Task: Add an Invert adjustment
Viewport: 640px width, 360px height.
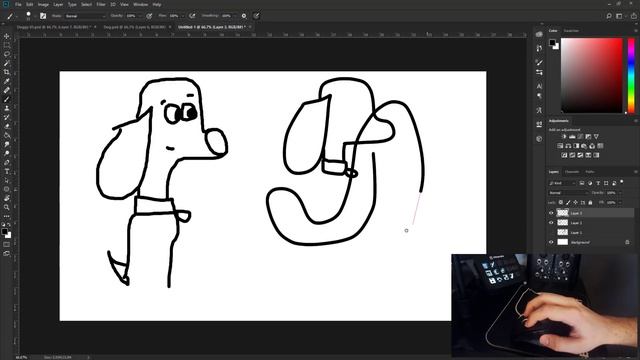Action: [x=564, y=155]
